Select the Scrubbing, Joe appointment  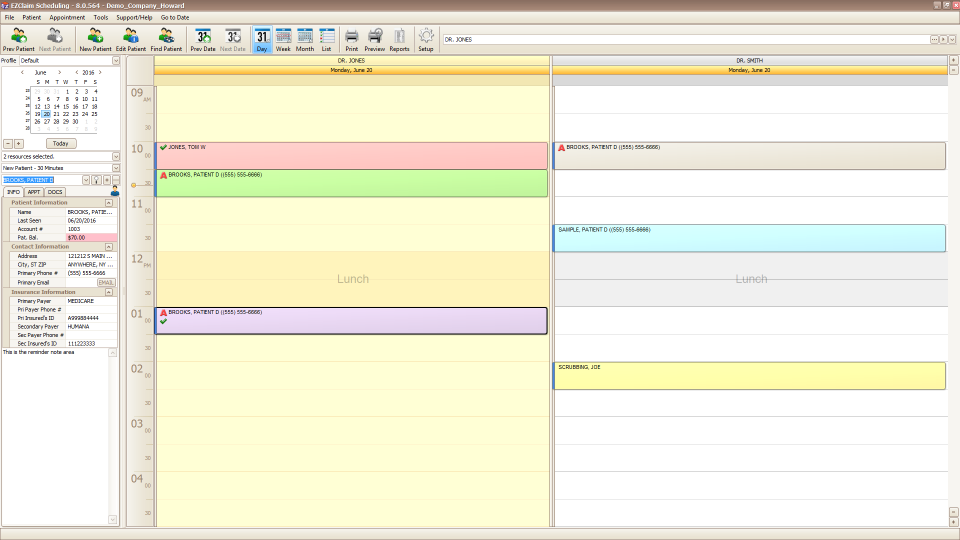point(749,376)
